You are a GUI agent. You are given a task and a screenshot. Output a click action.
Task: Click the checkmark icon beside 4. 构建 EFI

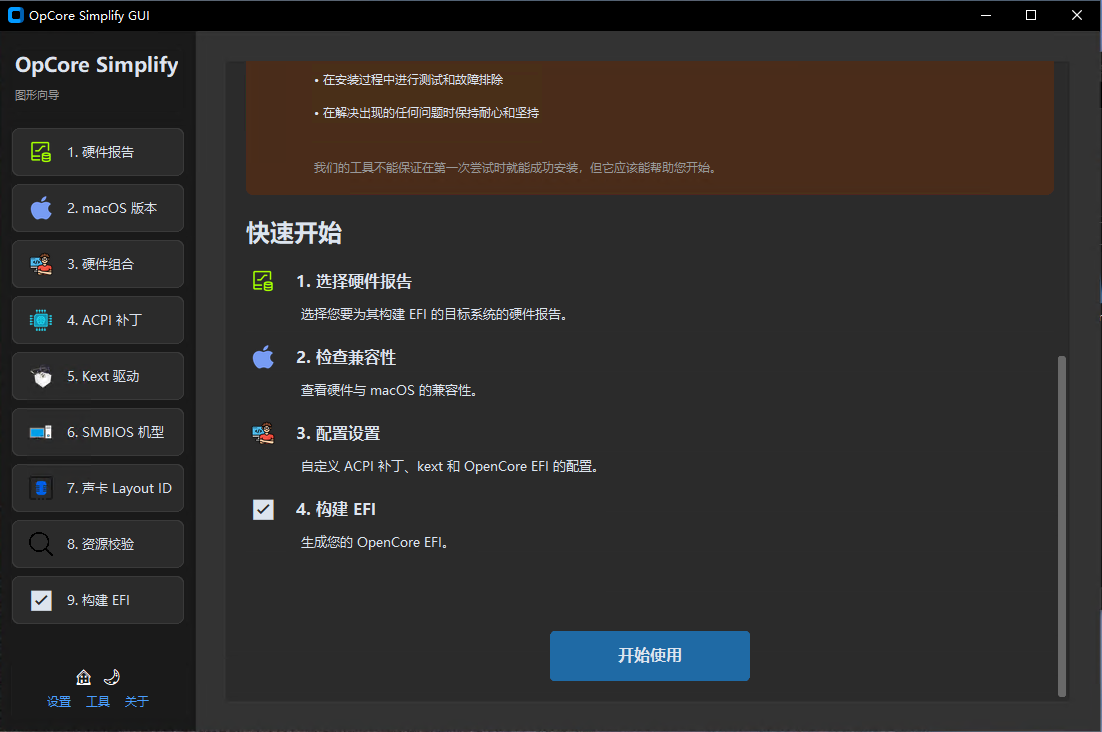click(x=263, y=509)
